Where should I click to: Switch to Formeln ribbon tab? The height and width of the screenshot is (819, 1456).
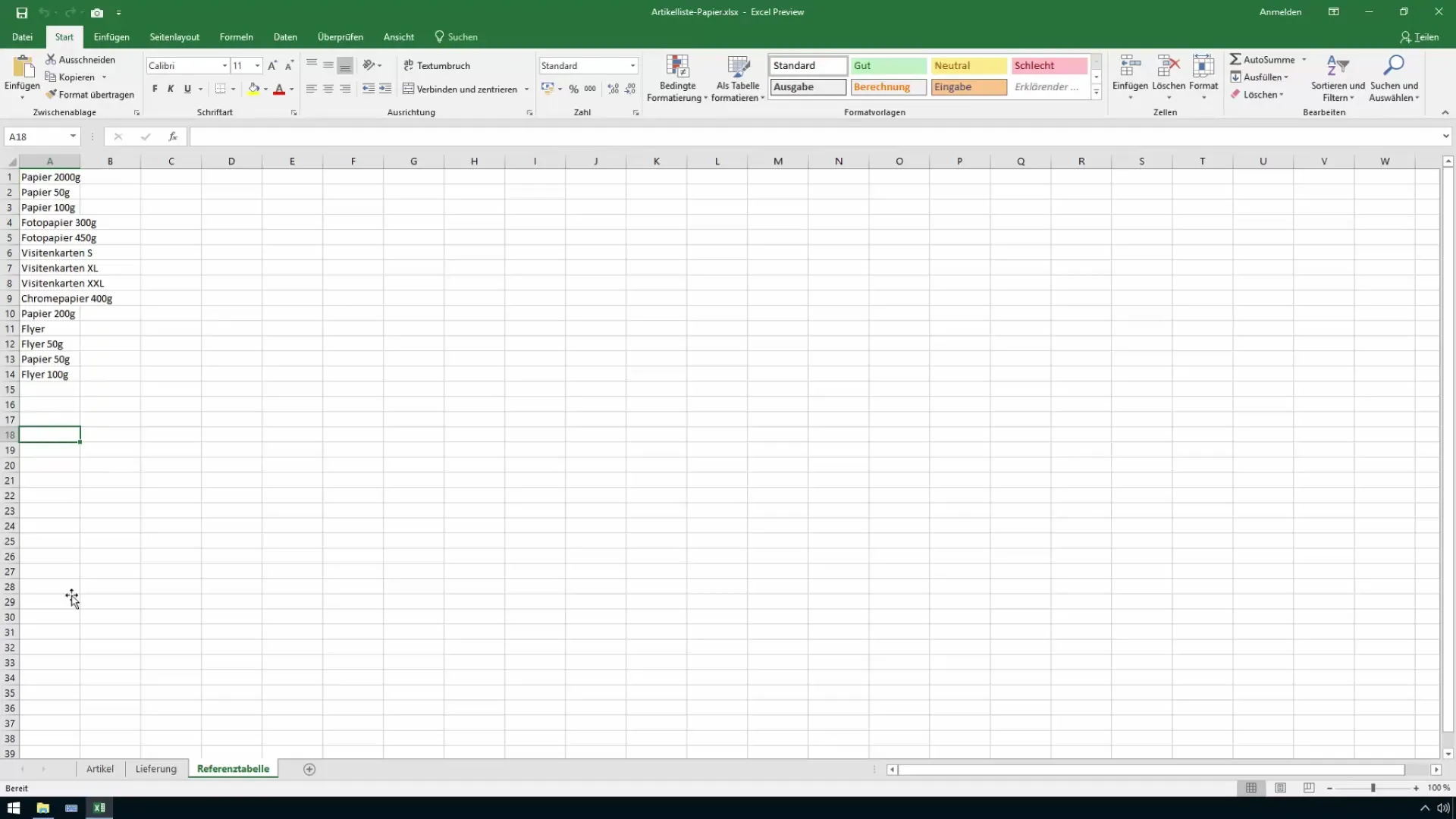coord(236,36)
